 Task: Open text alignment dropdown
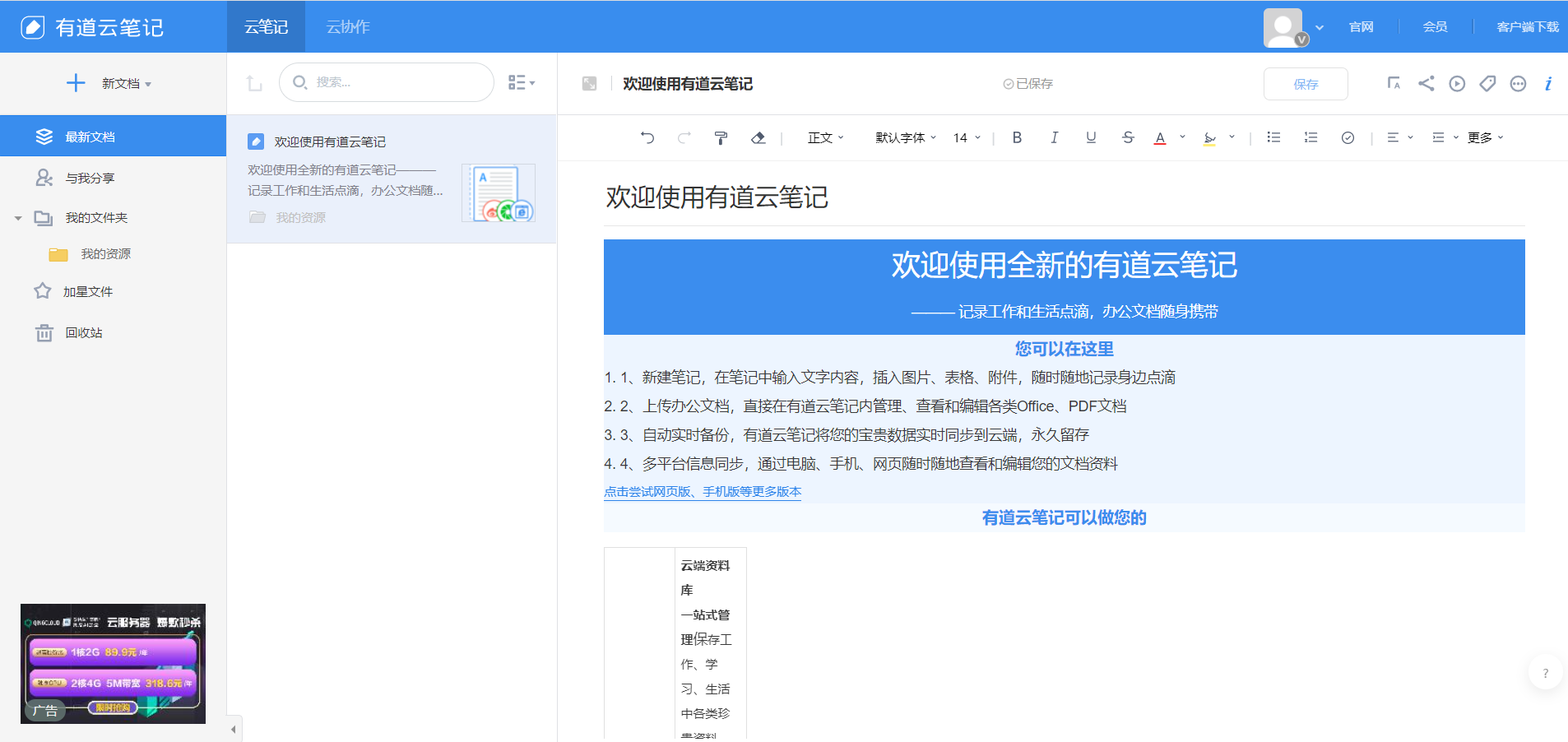1399,137
